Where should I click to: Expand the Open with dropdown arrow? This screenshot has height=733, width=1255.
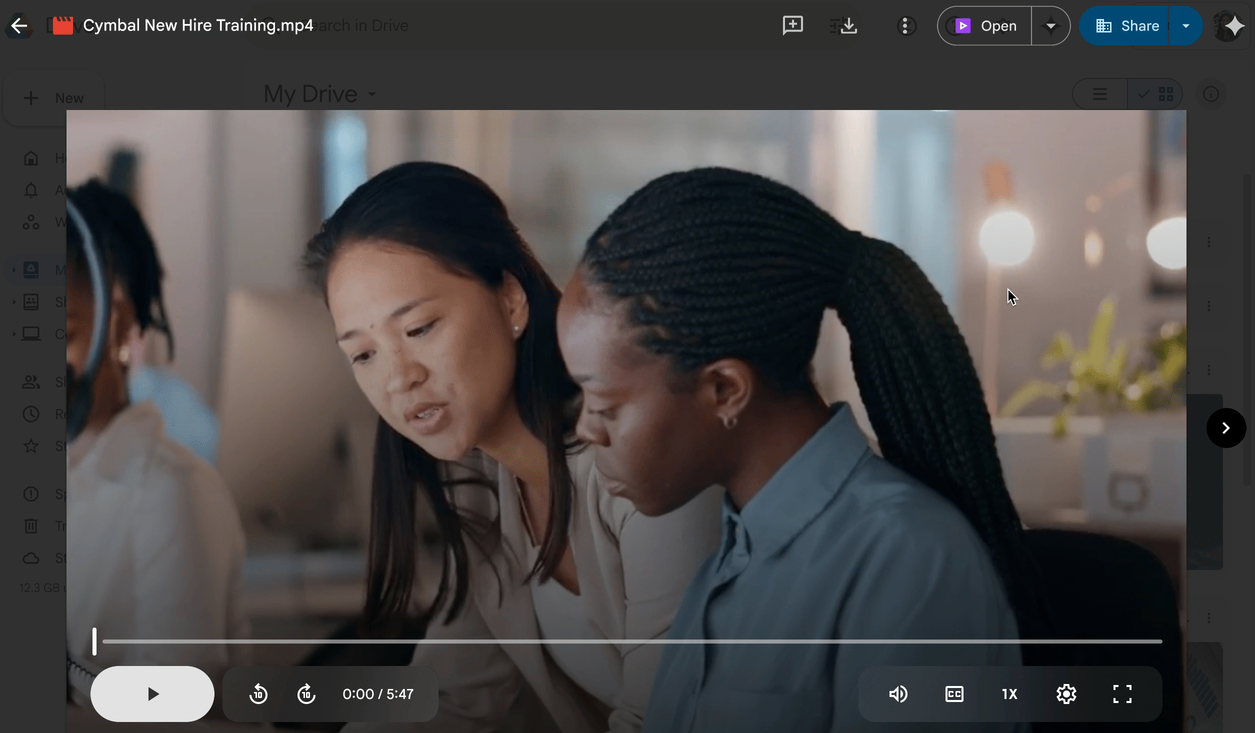1050,26
